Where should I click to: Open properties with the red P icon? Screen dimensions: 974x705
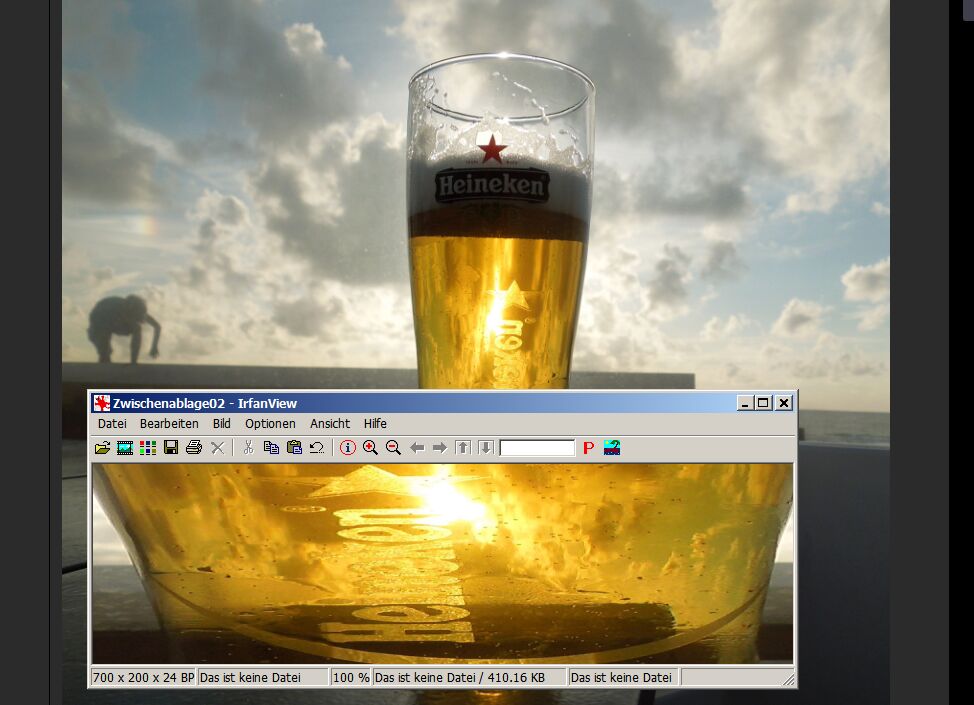coord(588,448)
